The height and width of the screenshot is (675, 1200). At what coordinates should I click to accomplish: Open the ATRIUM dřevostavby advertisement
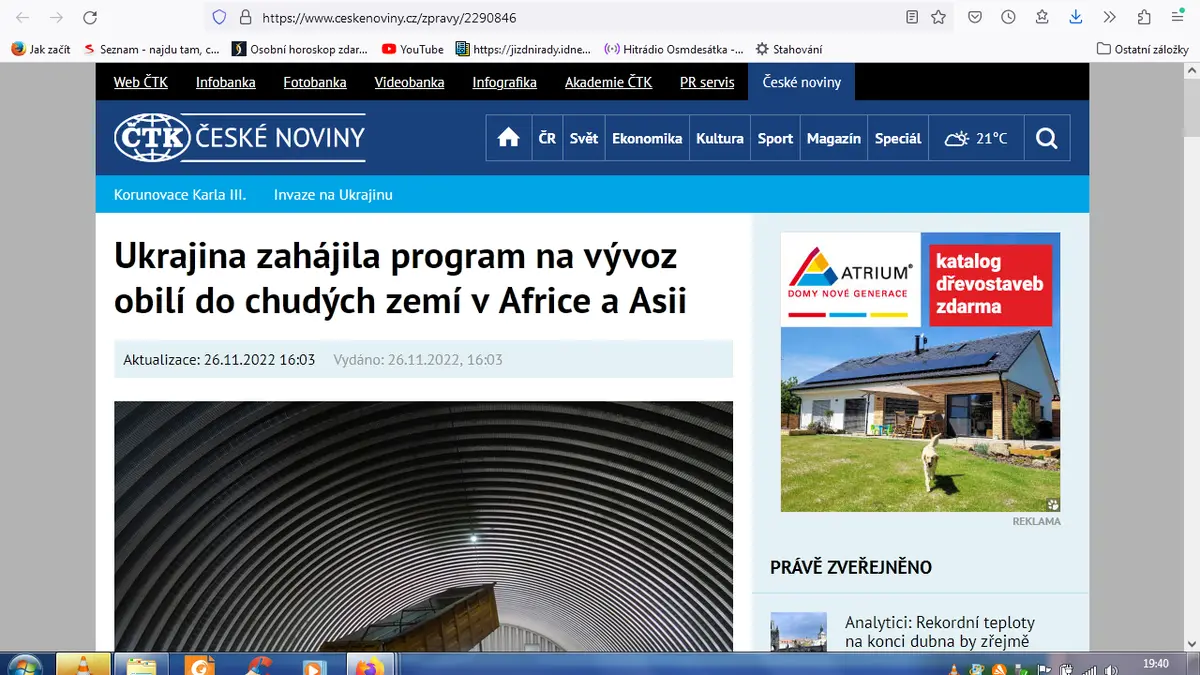pos(920,372)
